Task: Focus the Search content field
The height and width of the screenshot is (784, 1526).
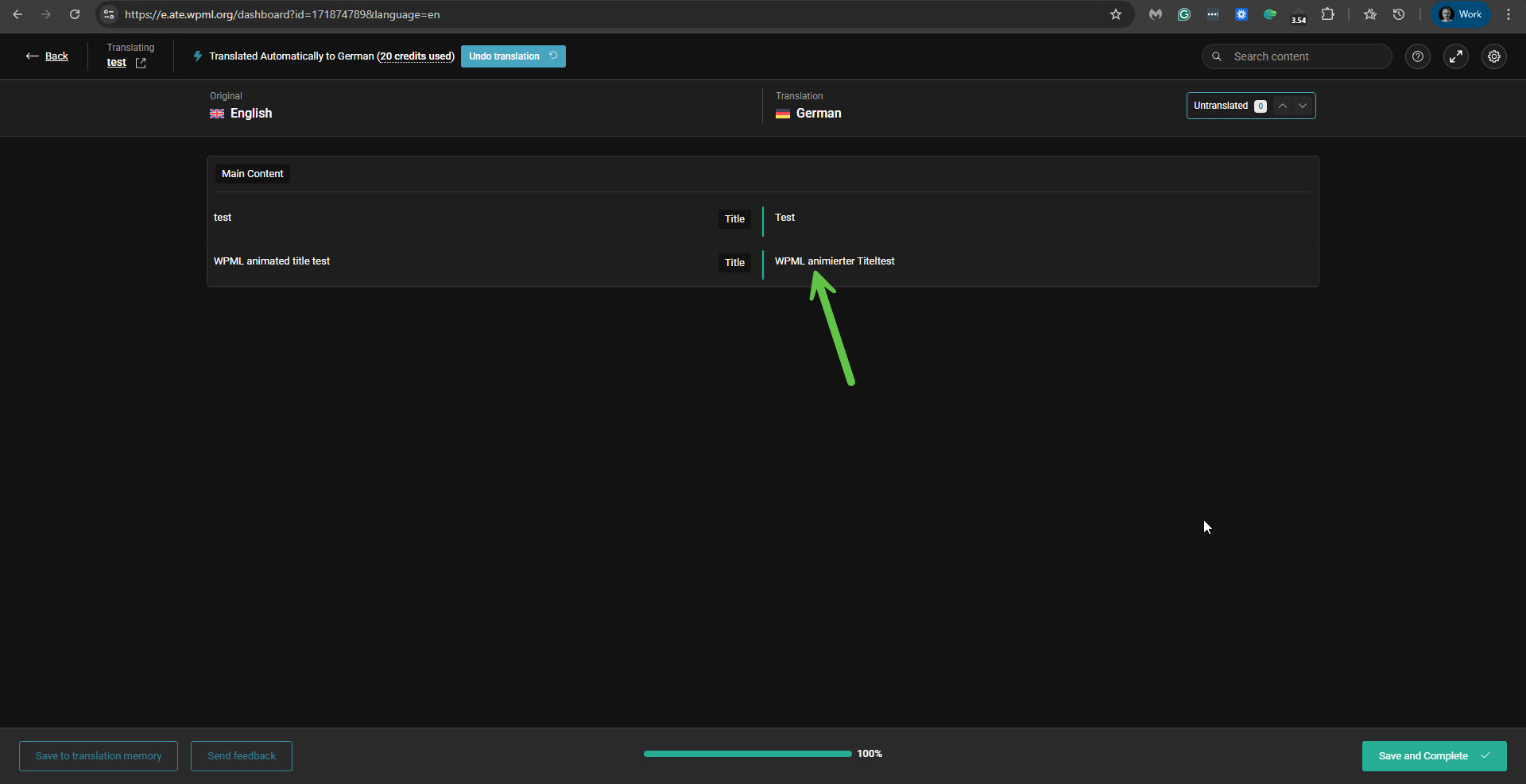Action: point(1303,56)
